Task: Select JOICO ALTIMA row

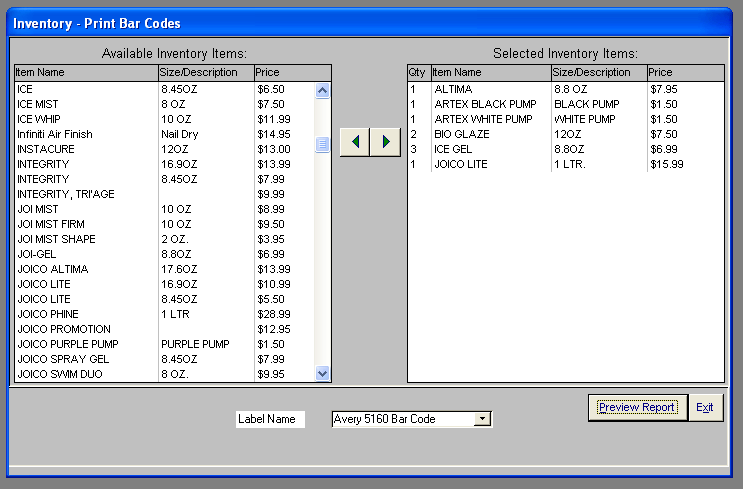Action: tap(165, 269)
